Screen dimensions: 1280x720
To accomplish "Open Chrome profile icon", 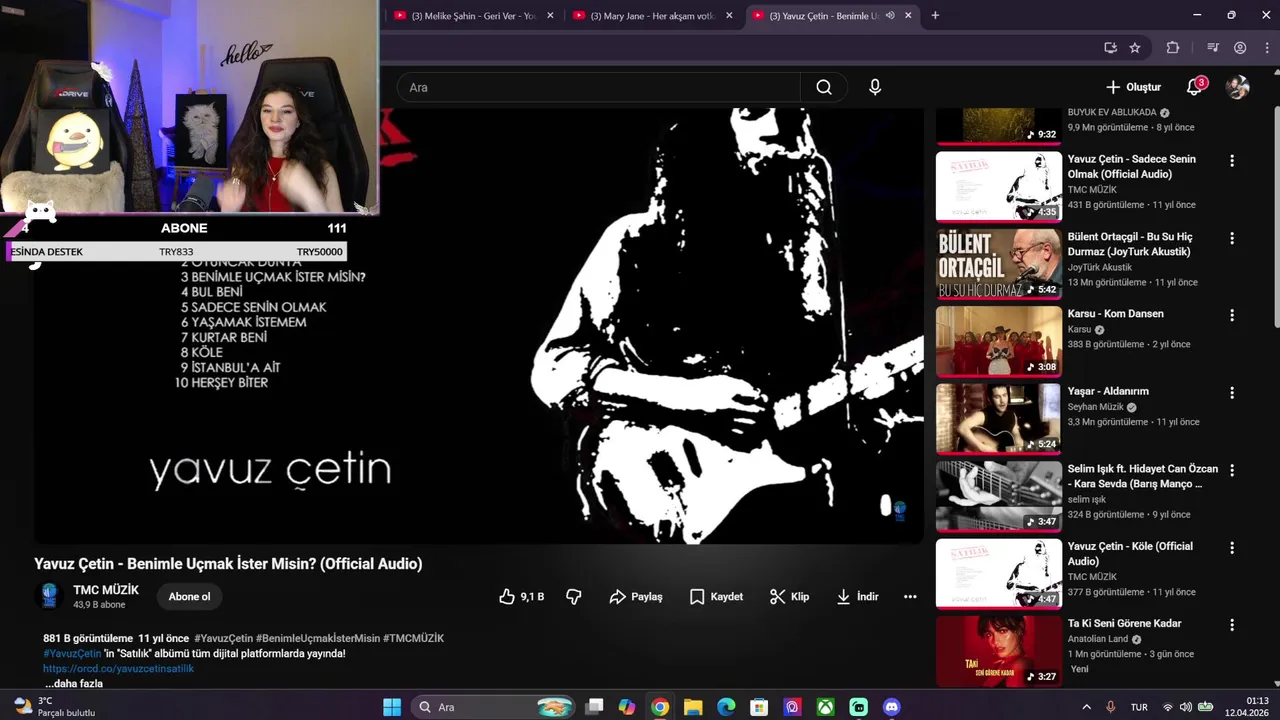I will pyautogui.click(x=1240, y=48).
